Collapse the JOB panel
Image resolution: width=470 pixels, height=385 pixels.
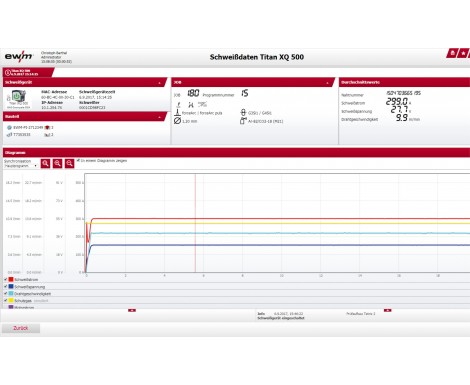coord(327,83)
